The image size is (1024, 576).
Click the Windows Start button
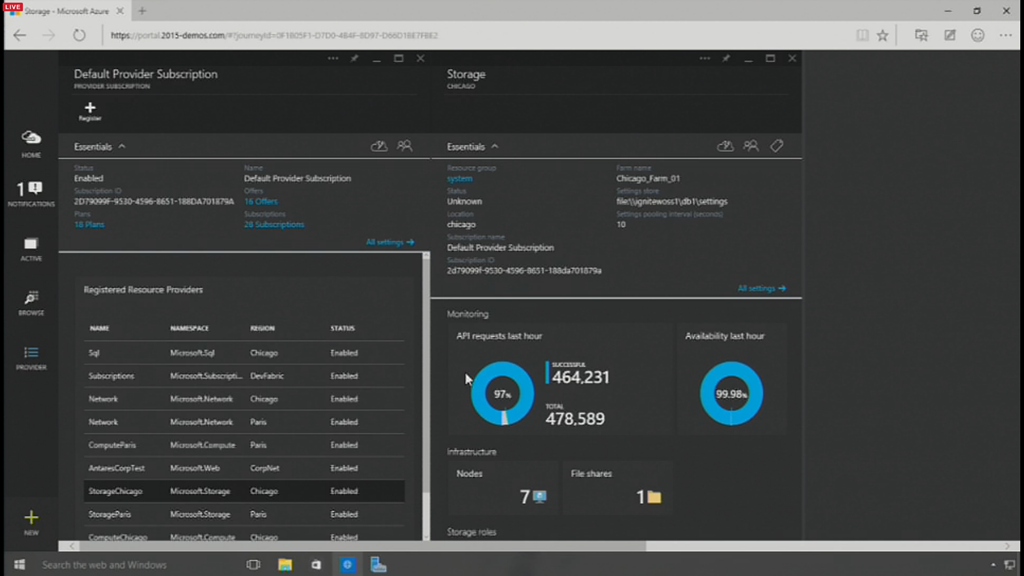[x=17, y=565]
